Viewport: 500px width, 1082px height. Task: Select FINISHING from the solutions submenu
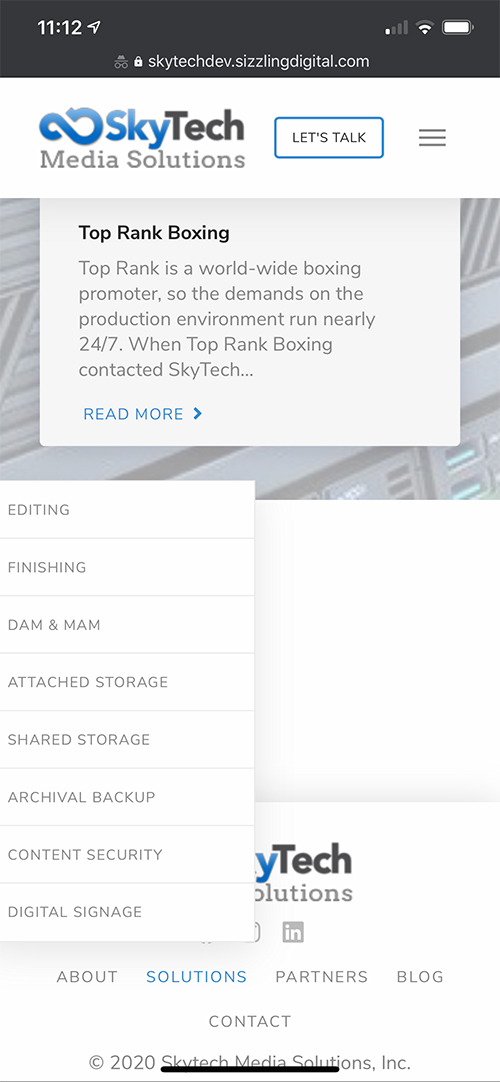[127, 567]
